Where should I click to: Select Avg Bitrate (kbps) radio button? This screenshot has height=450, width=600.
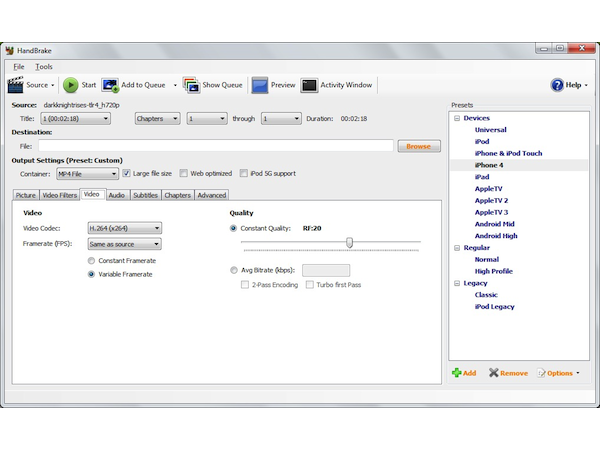click(x=233, y=270)
